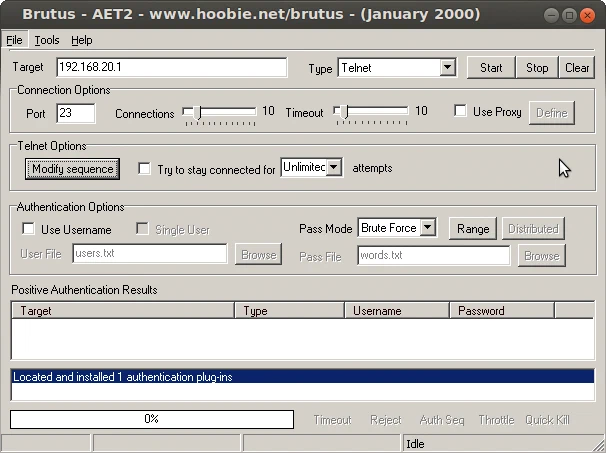This screenshot has height=453, width=606.
Task: Open the Tools menu
Action: point(47,40)
